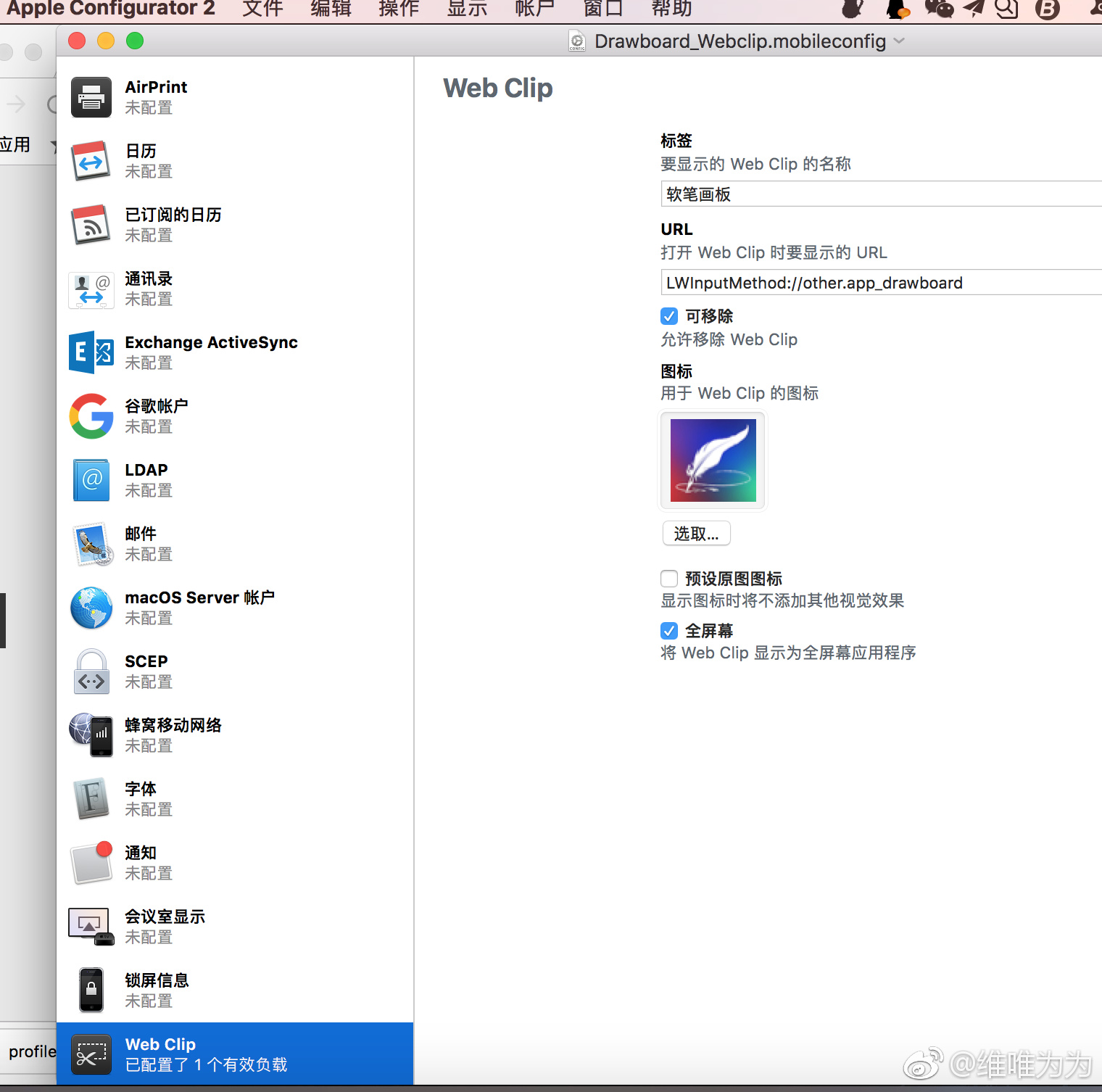Select the AirPrint printer icon
Viewport: 1102px width, 1092px height.
click(91, 97)
